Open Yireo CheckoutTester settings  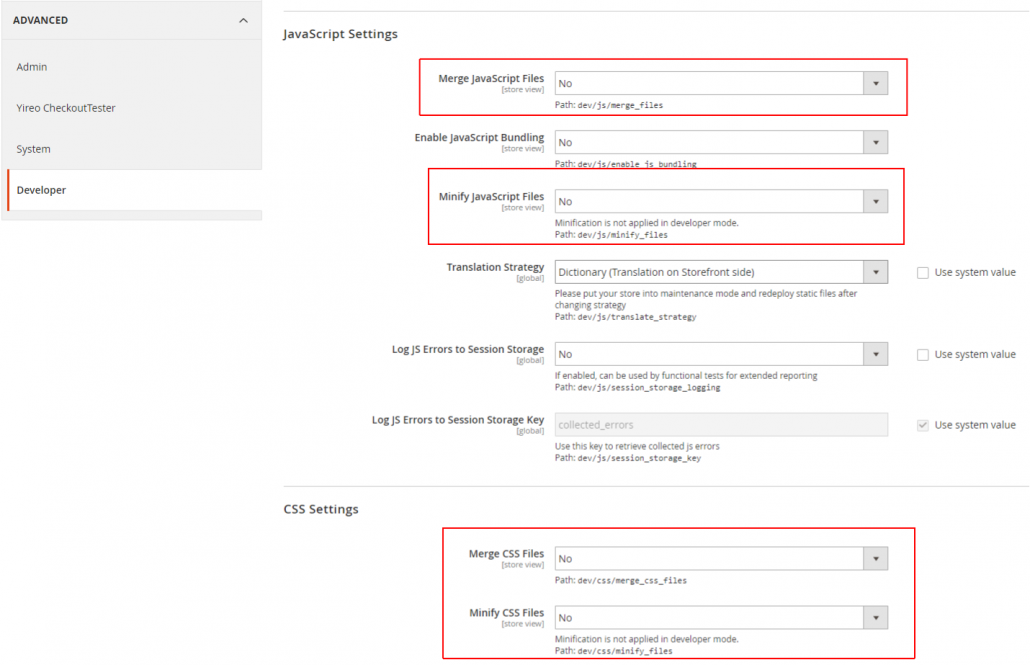[x=66, y=108]
